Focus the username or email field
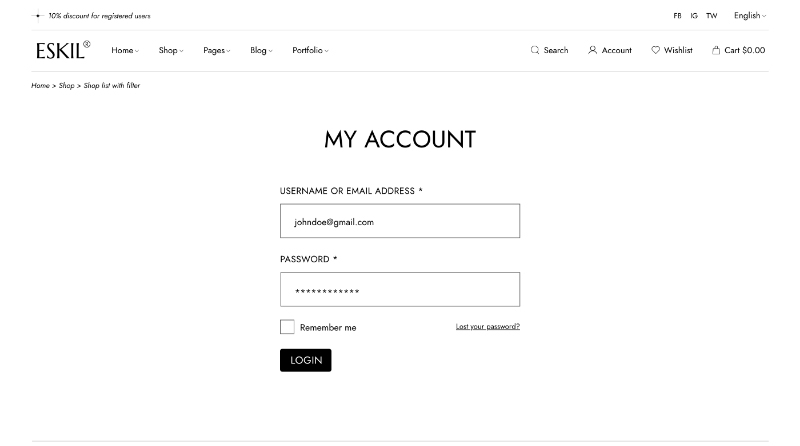Image resolution: width=800 pixels, height=446 pixels. (x=400, y=221)
